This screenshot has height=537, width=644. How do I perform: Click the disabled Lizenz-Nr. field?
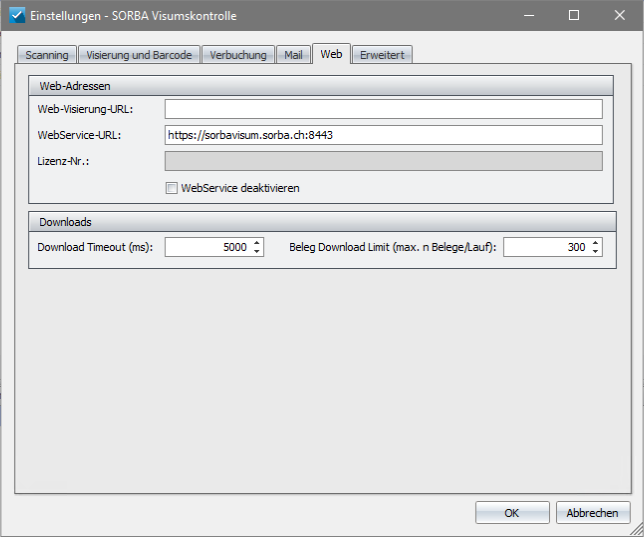tap(384, 161)
